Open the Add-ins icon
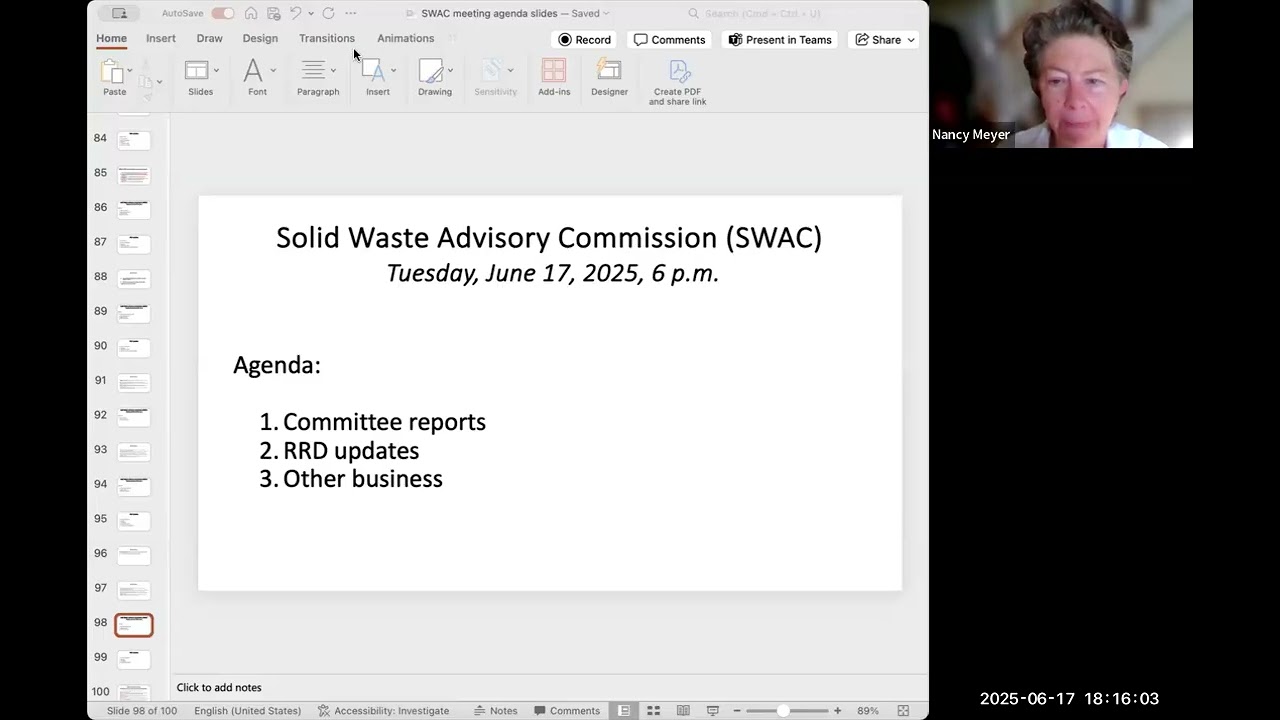Image resolution: width=1280 pixels, height=720 pixels. (554, 70)
